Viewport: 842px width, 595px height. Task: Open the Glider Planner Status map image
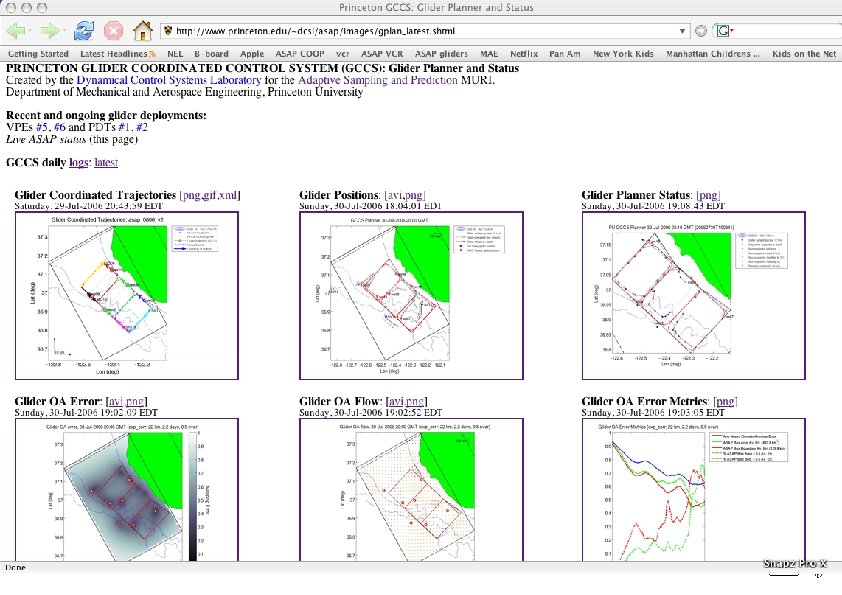point(694,295)
